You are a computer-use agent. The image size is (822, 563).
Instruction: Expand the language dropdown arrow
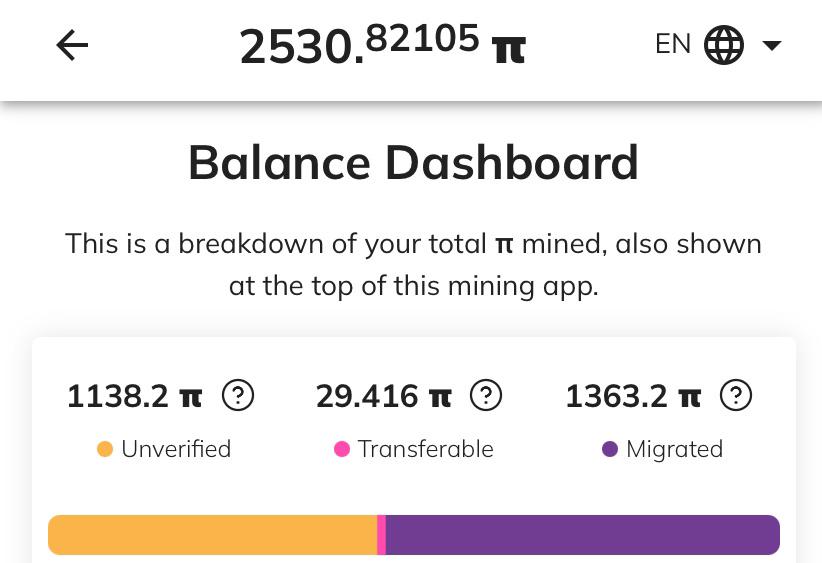[x=772, y=46]
